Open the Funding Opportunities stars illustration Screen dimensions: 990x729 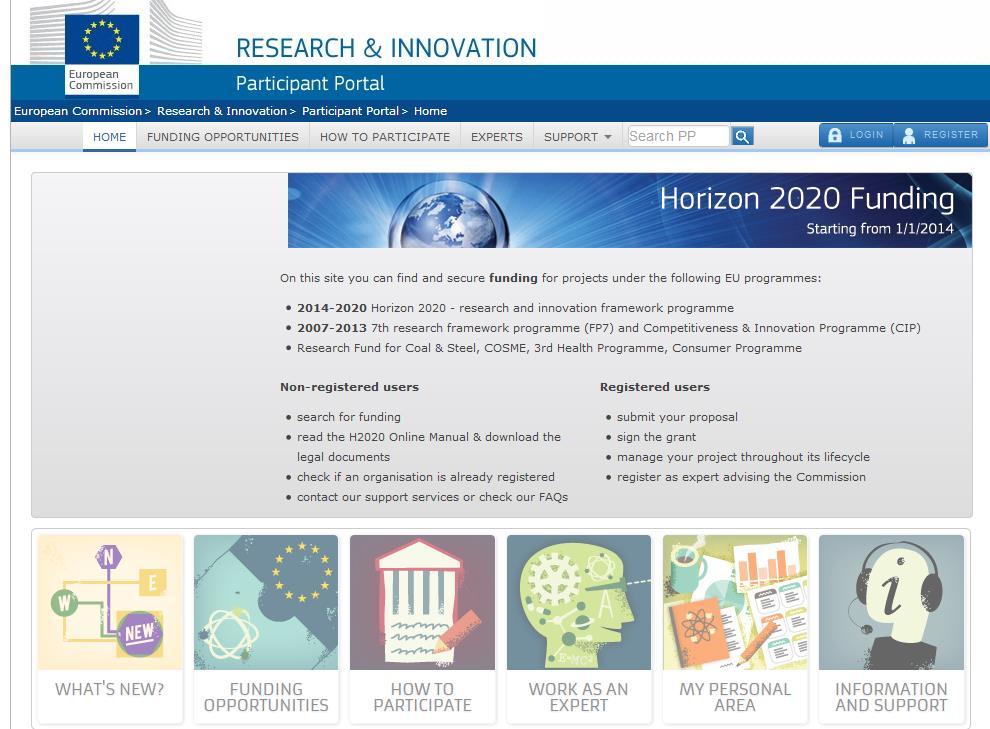pos(266,602)
